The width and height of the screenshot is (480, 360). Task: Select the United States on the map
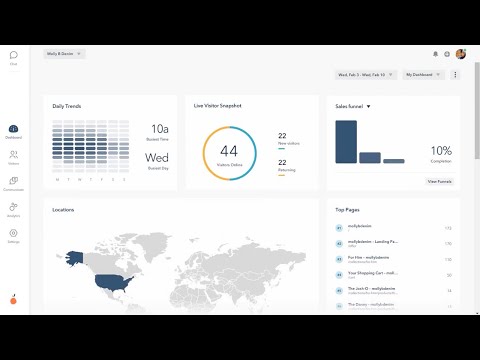(113, 282)
